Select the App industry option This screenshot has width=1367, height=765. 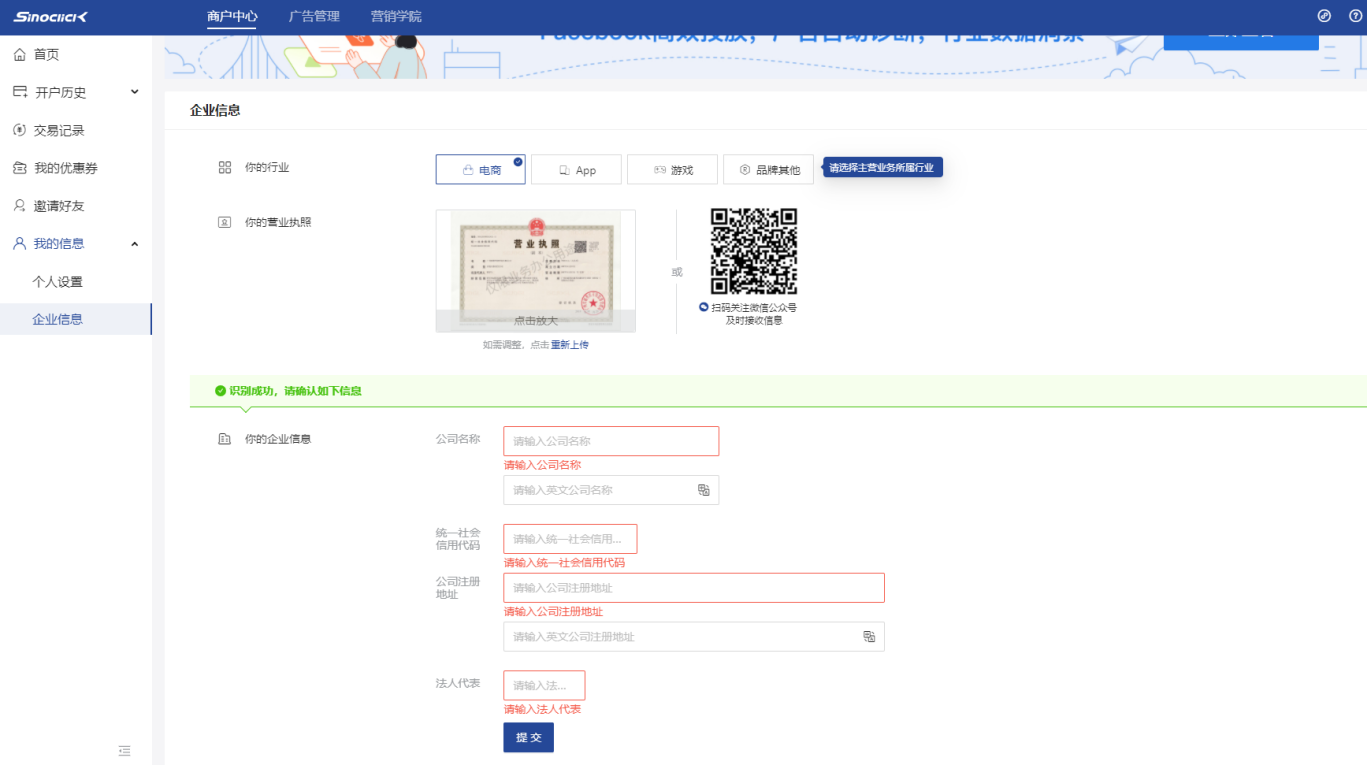coord(576,170)
